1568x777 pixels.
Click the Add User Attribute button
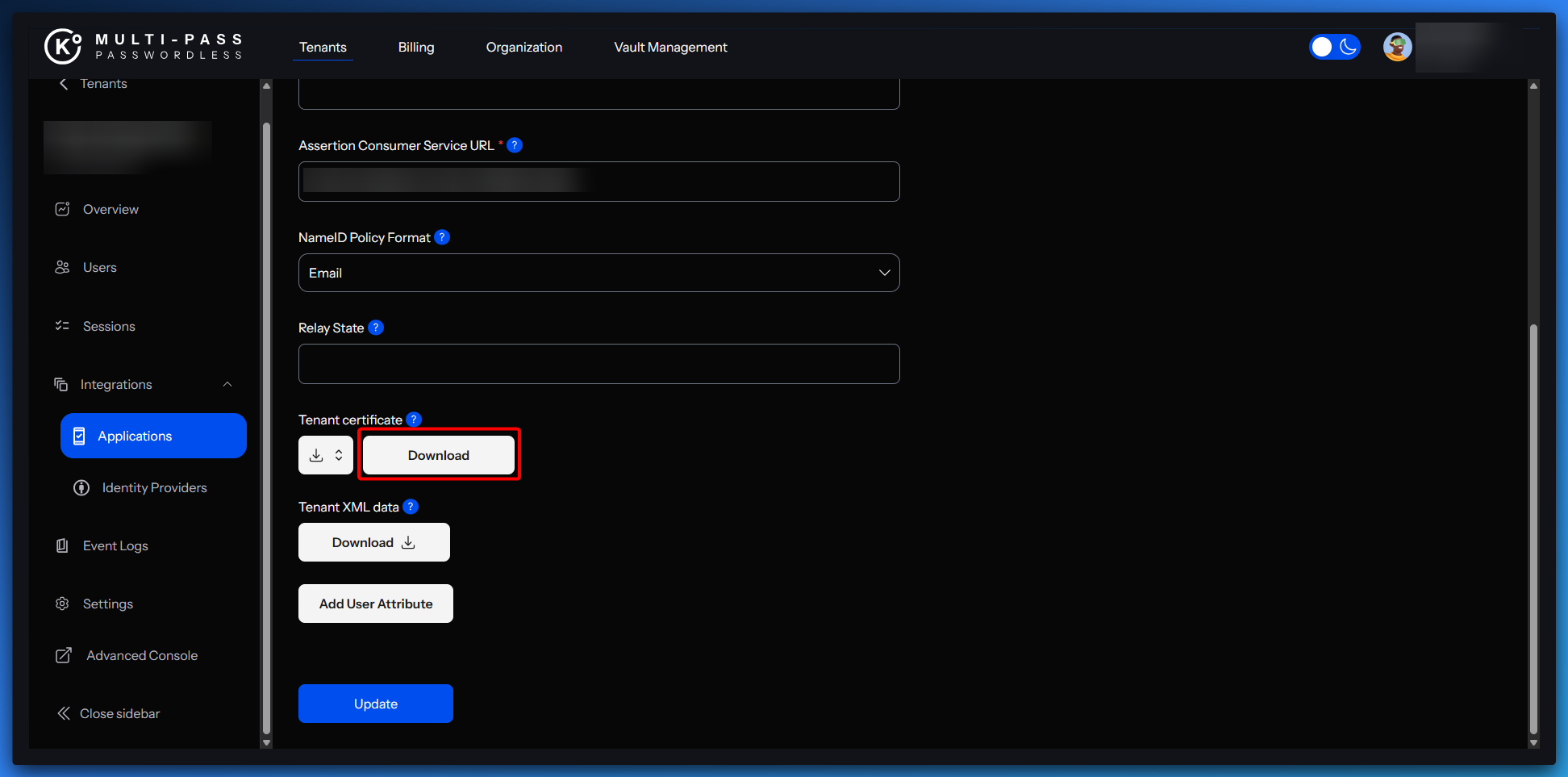pos(376,604)
